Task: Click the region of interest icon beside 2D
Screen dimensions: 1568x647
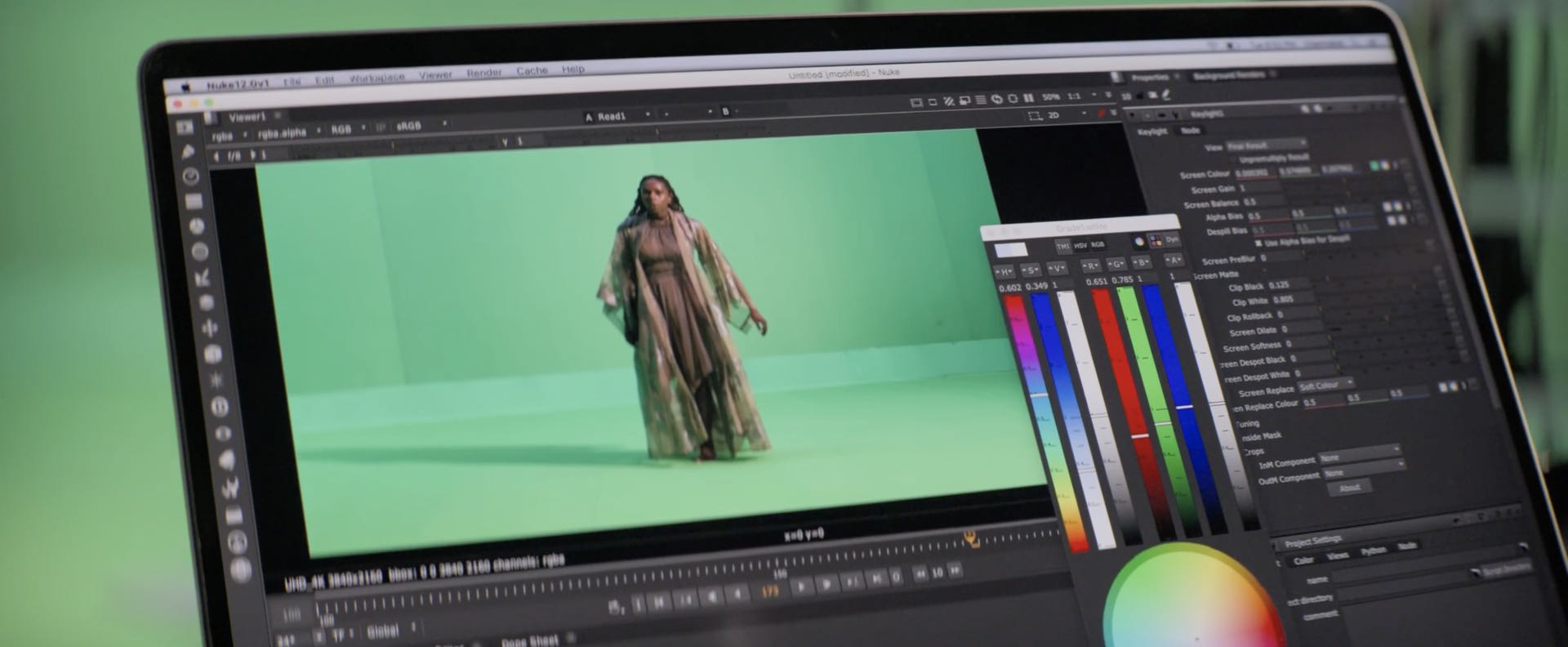Action: (x=1035, y=116)
